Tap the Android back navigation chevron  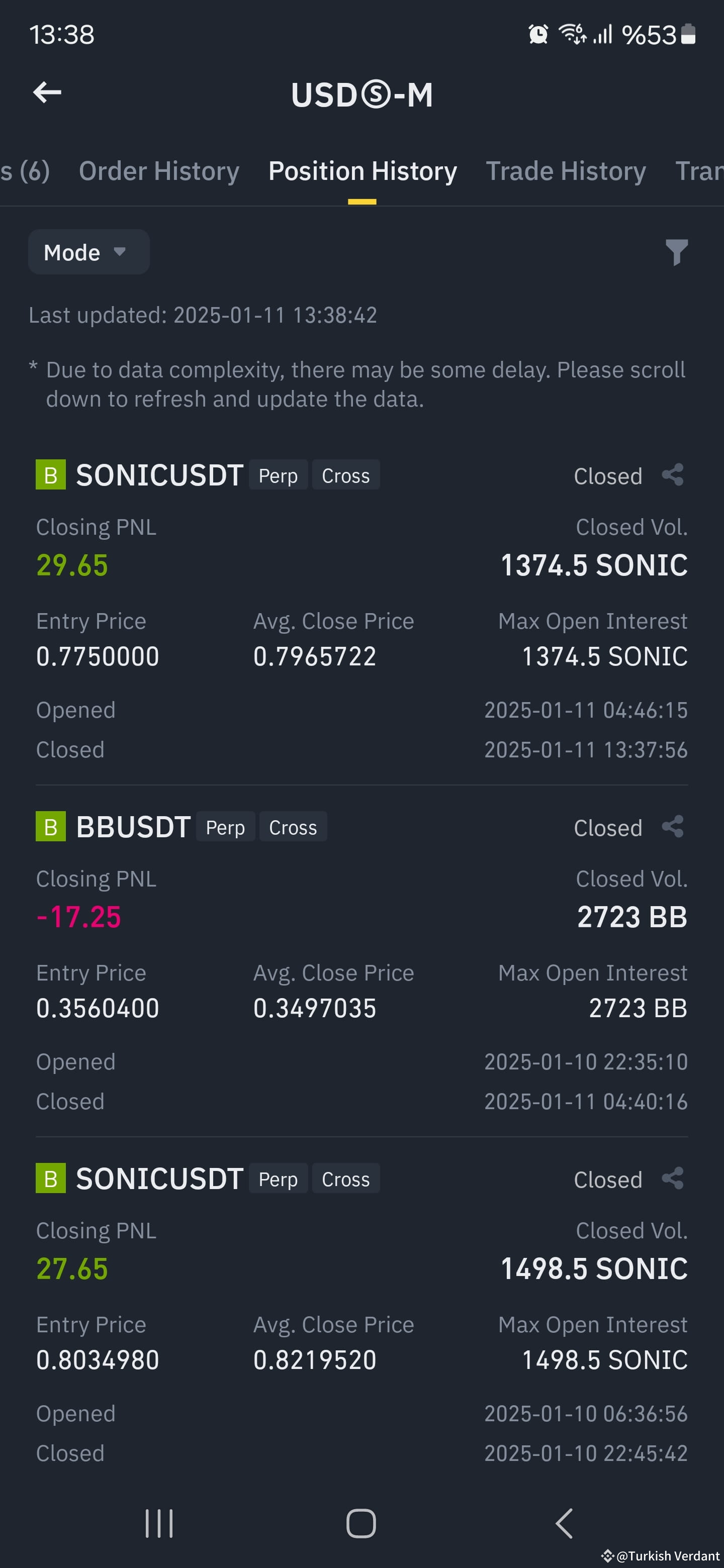[x=564, y=1524]
